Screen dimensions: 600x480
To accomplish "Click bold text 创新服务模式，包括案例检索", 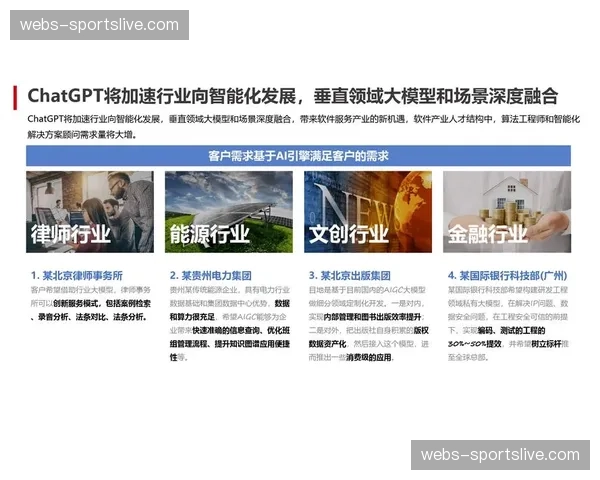I will [102, 304].
